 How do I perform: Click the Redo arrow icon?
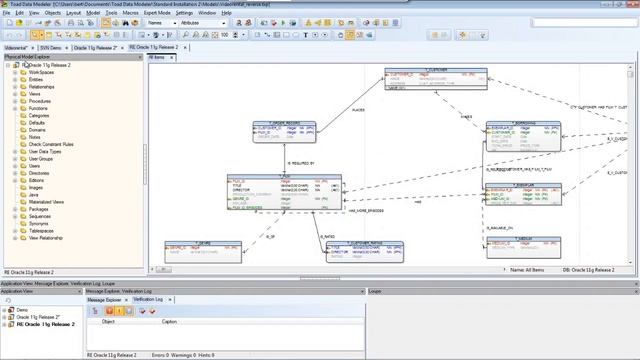tap(19, 35)
